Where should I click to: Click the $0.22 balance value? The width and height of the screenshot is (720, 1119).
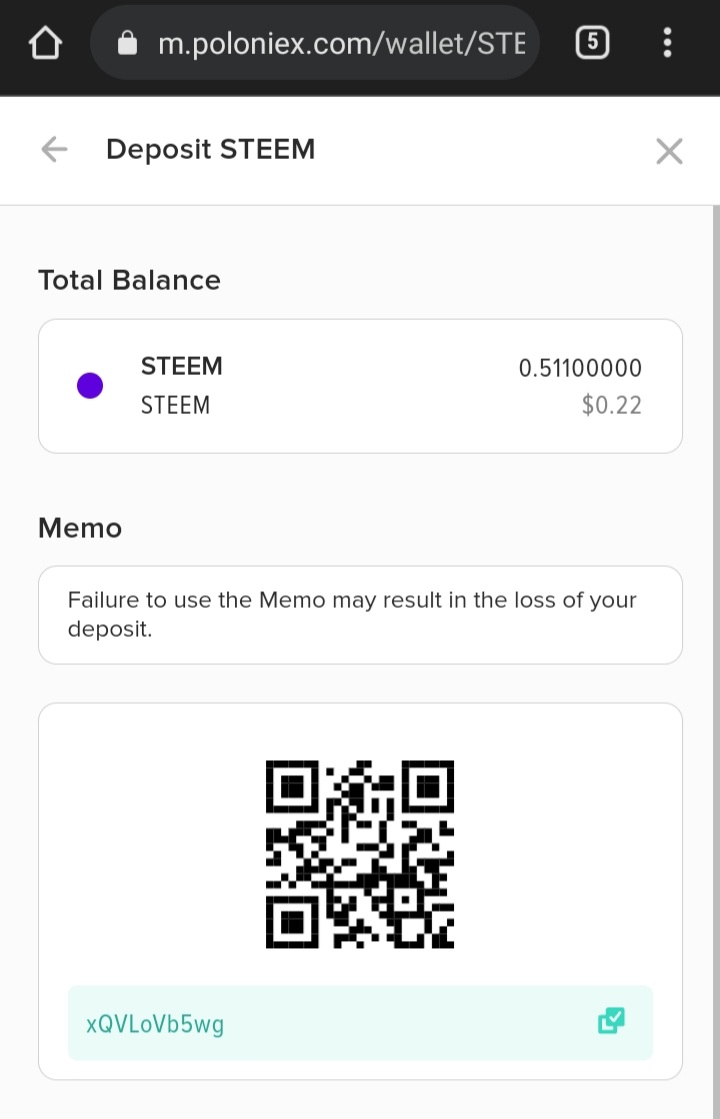pos(611,405)
